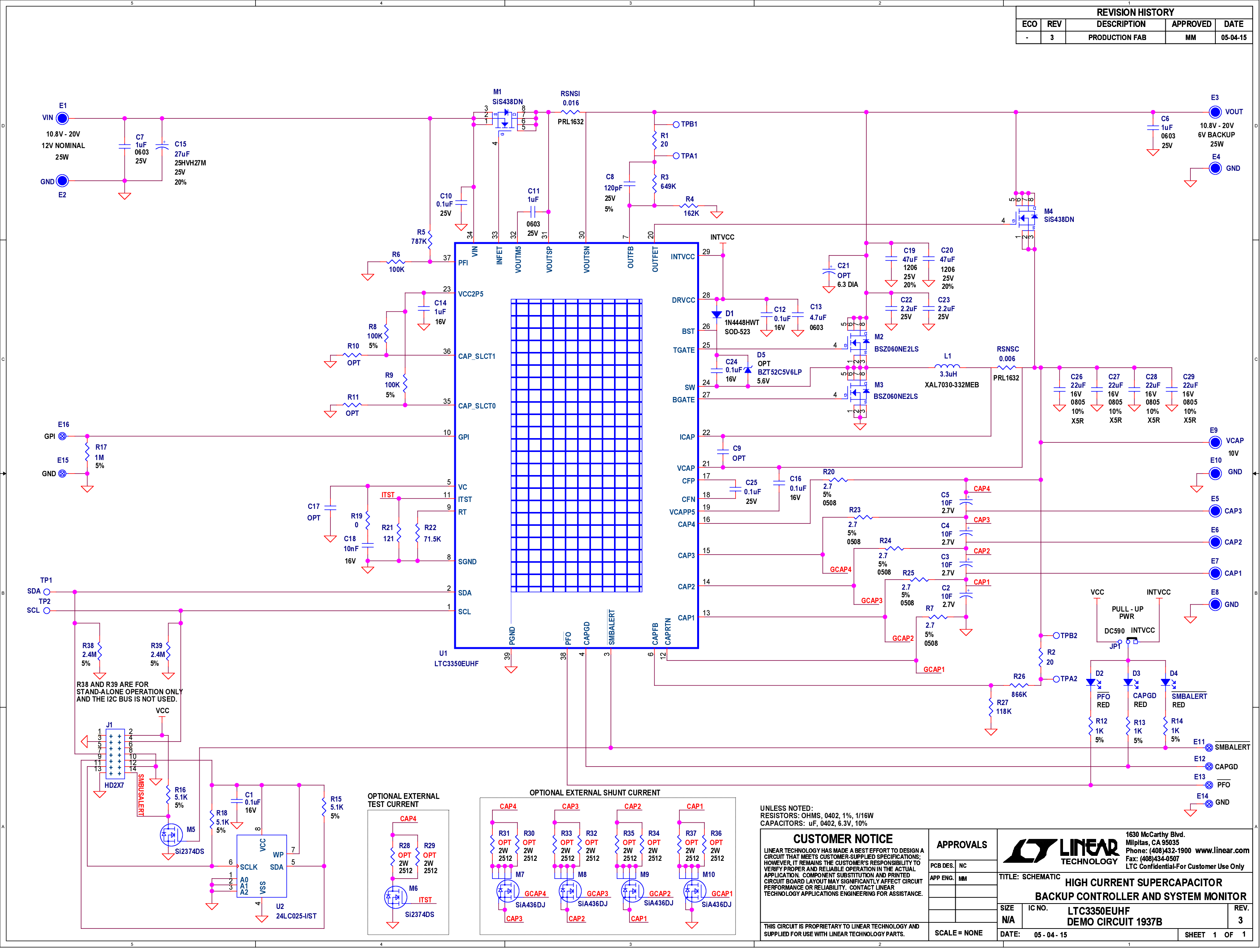Click the D1 1N4448HWT diode symbol

click(x=717, y=314)
